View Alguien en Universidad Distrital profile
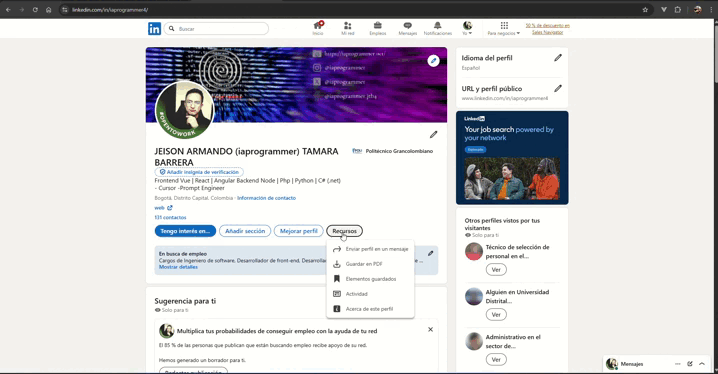 (x=496, y=314)
